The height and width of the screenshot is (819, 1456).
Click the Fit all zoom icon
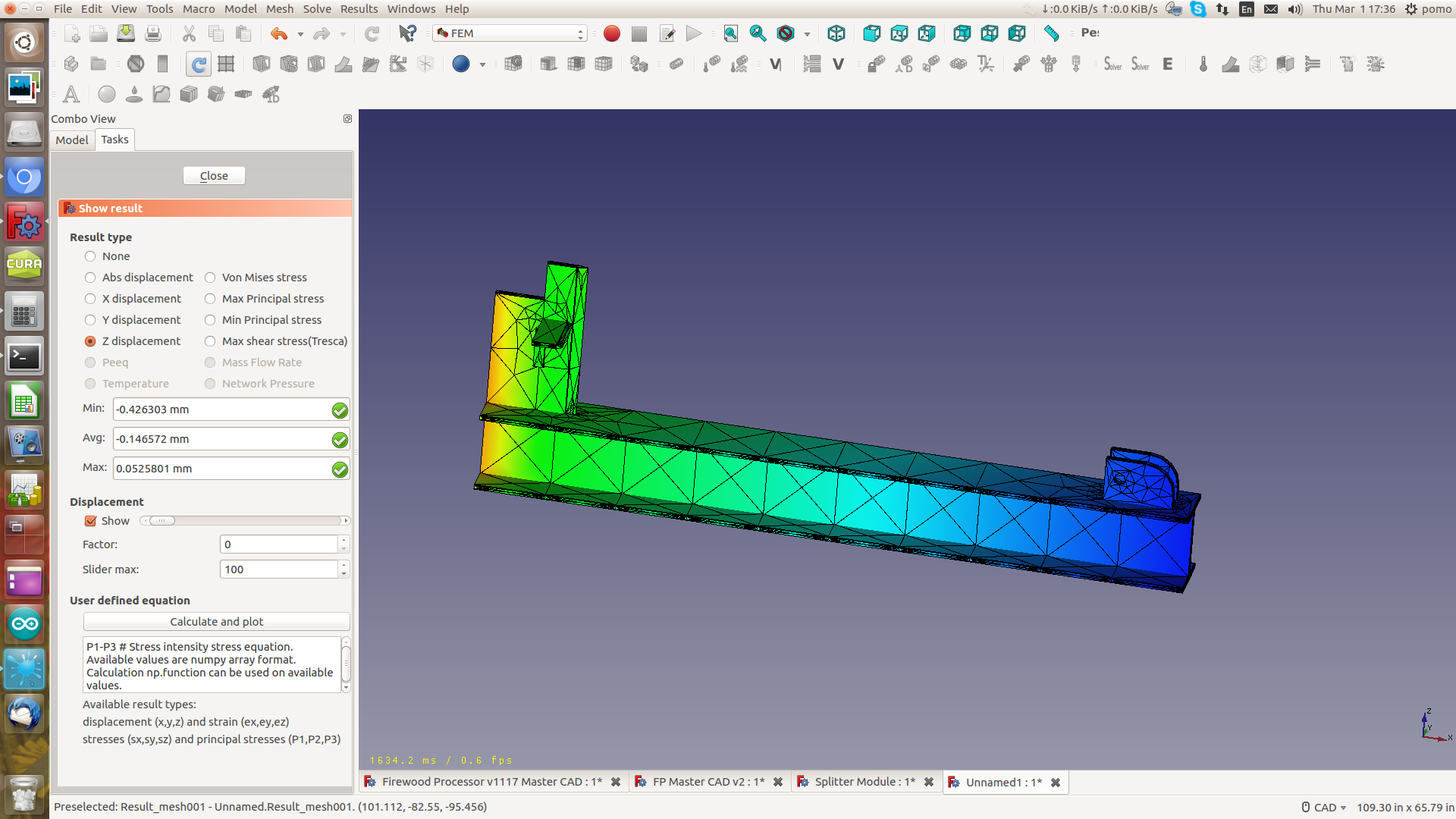730,33
